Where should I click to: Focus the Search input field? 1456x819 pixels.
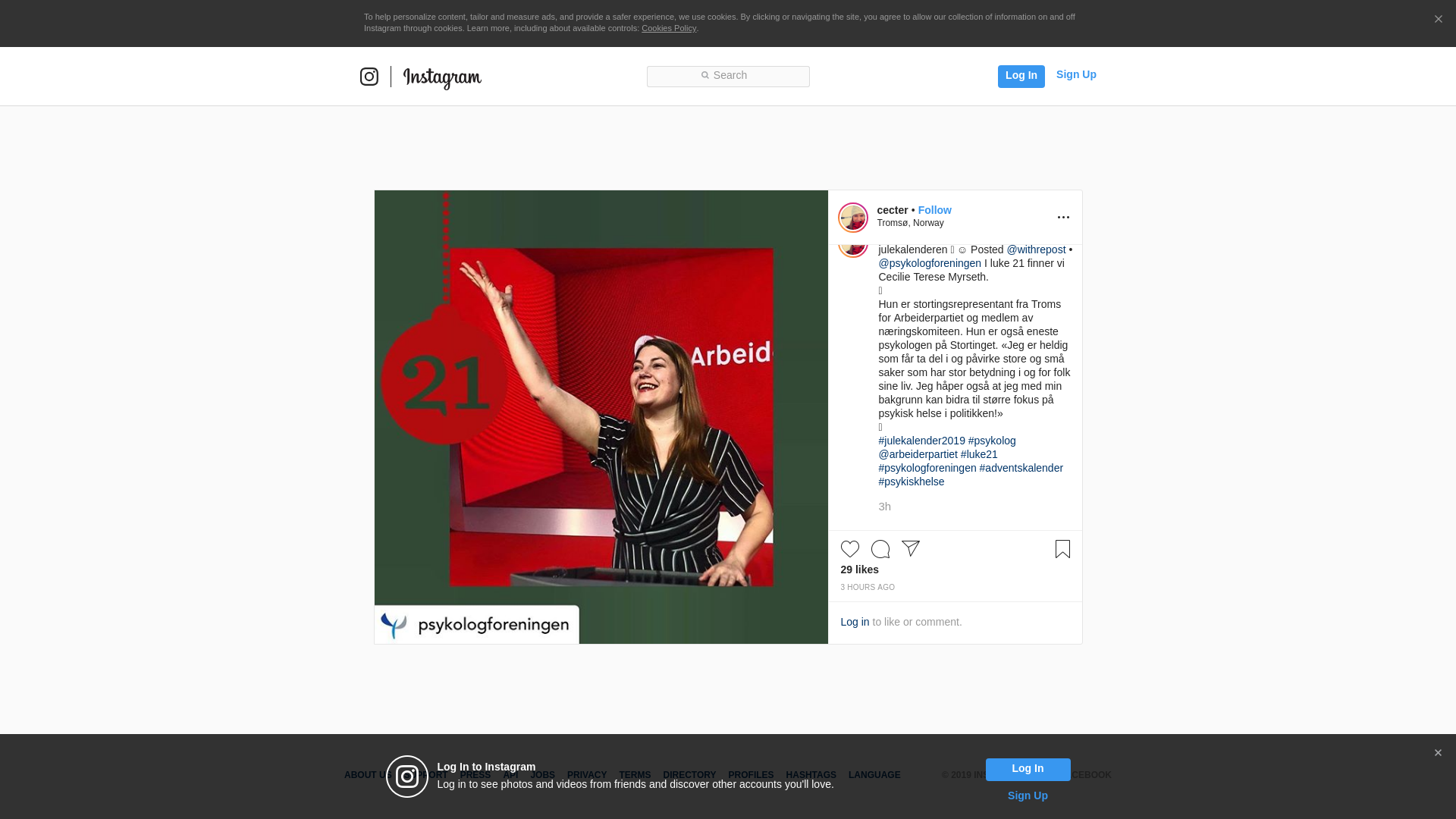click(728, 76)
